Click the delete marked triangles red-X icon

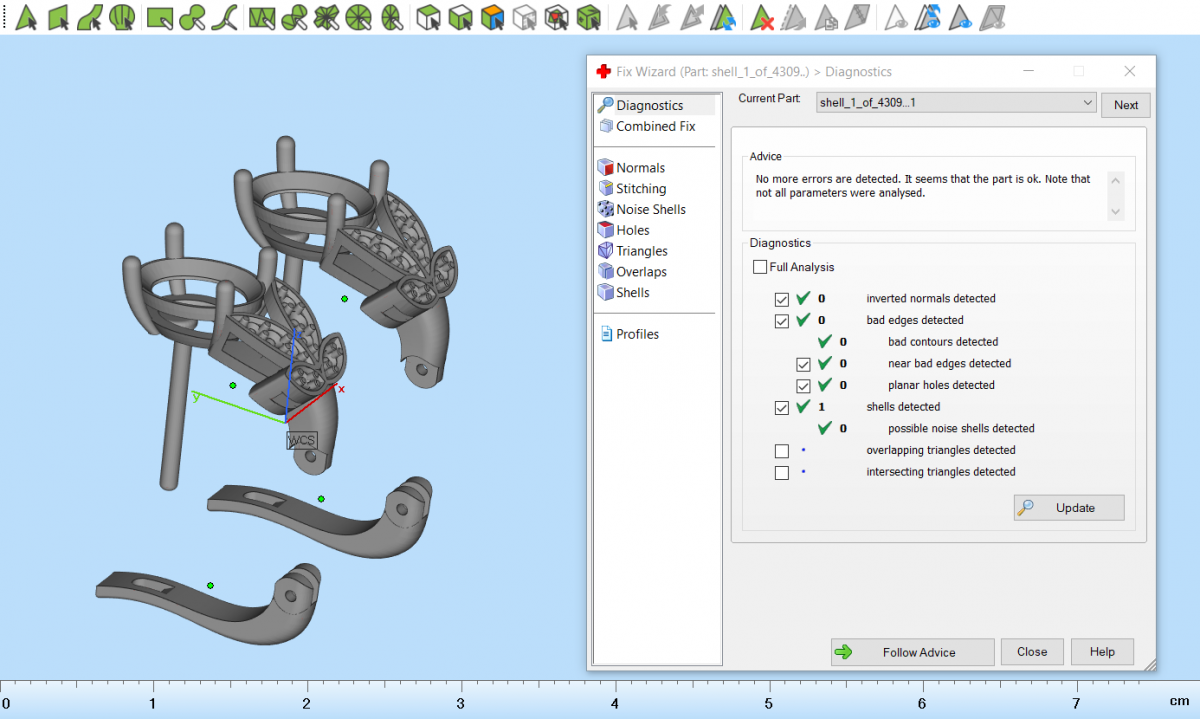pos(763,17)
